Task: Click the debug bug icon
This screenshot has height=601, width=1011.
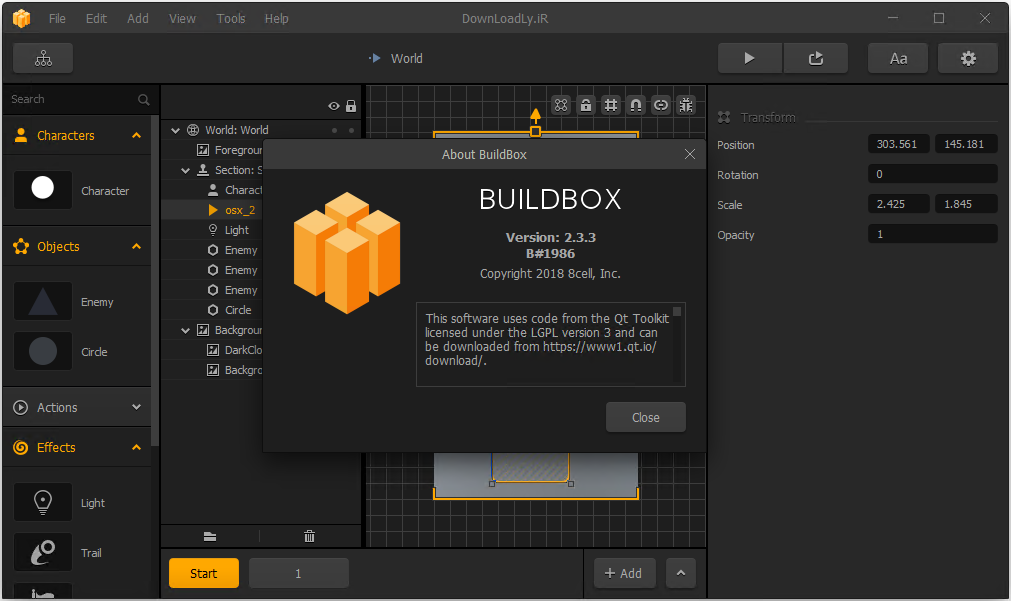Action: click(686, 105)
